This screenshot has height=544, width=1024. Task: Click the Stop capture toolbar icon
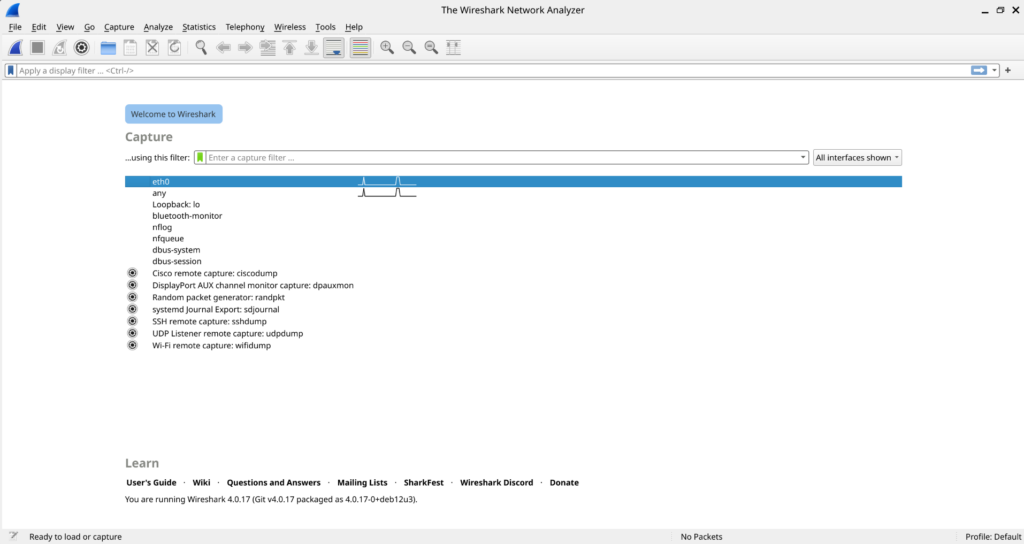[x=37, y=48]
